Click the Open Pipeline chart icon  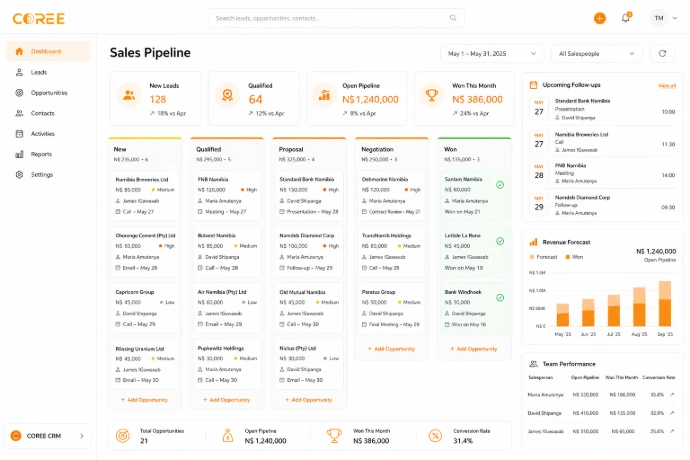(324, 95)
